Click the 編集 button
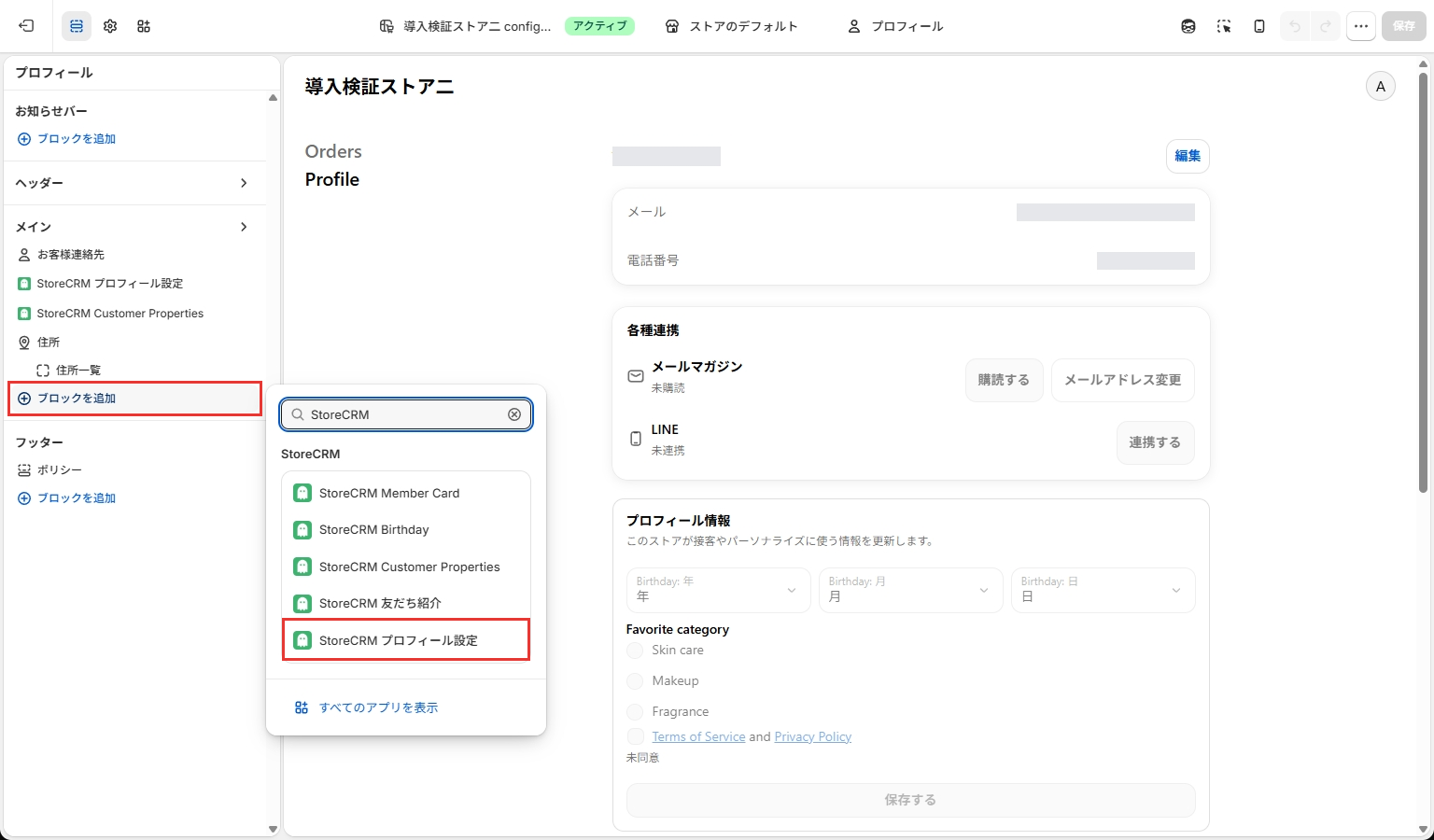Image resolution: width=1434 pixels, height=840 pixels. tap(1188, 156)
